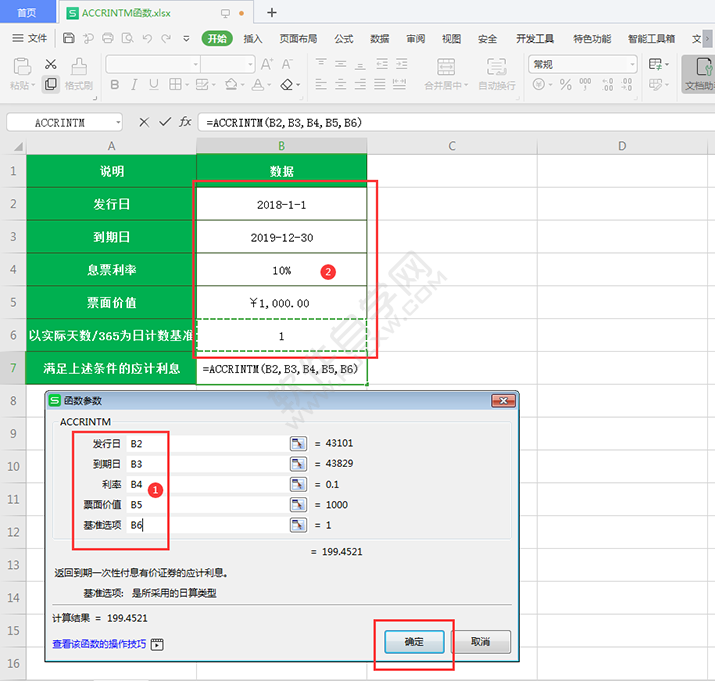Open the quick access toolbar customize dropdown
This screenshot has width=715, height=681.
[186, 39]
